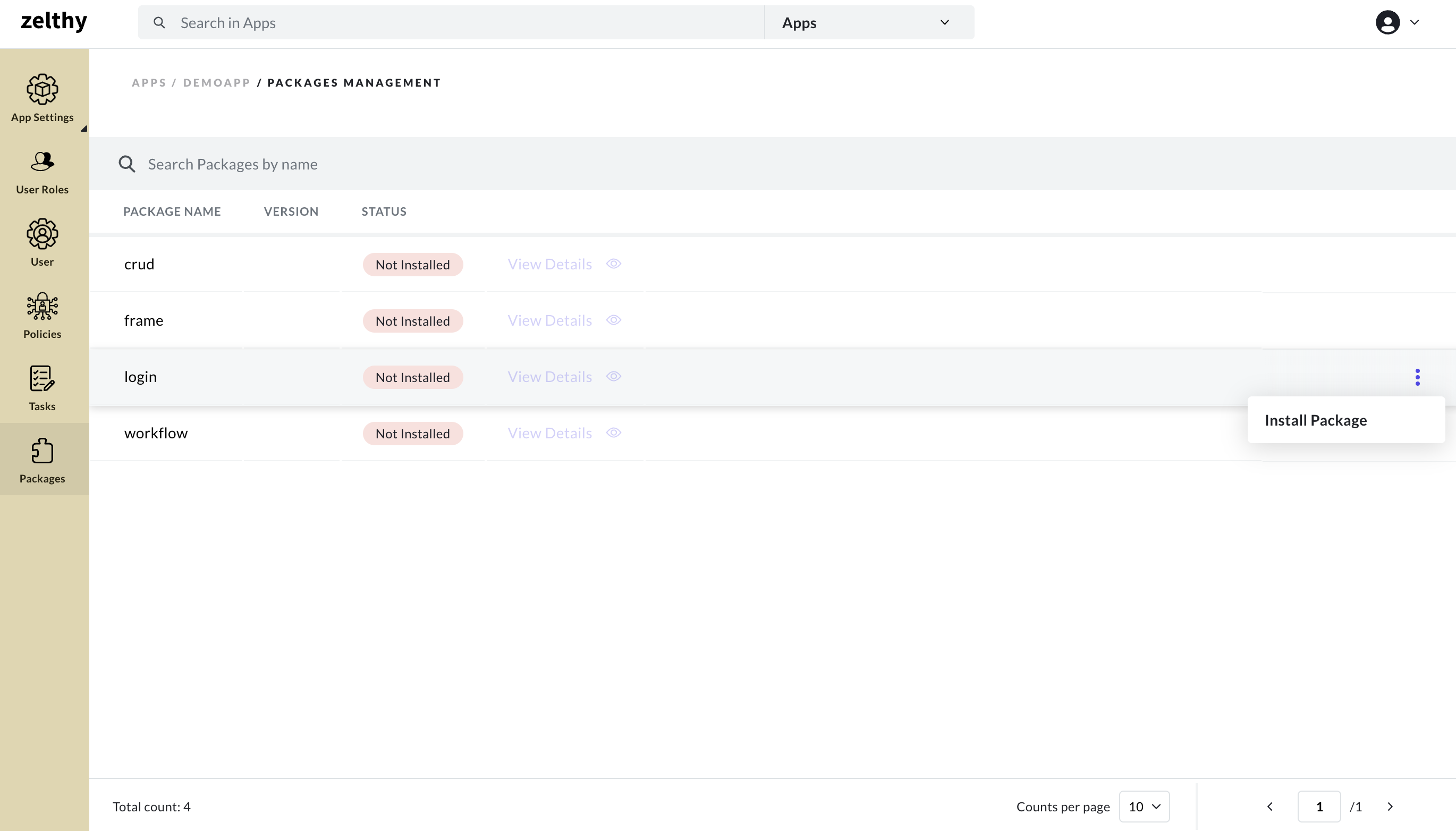Open Counts per page dropdown

[x=1145, y=807]
